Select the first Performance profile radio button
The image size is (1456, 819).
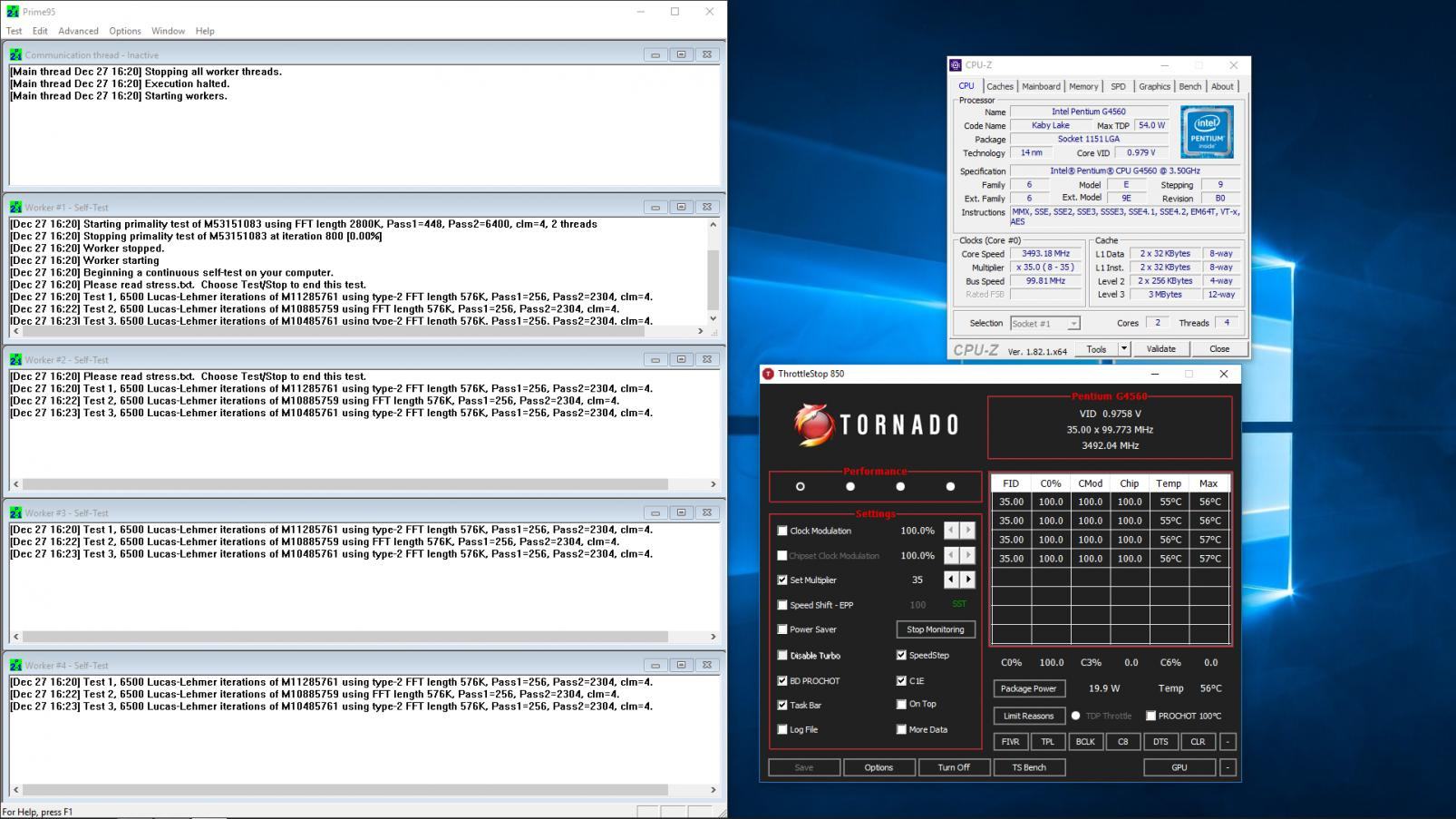(800, 486)
